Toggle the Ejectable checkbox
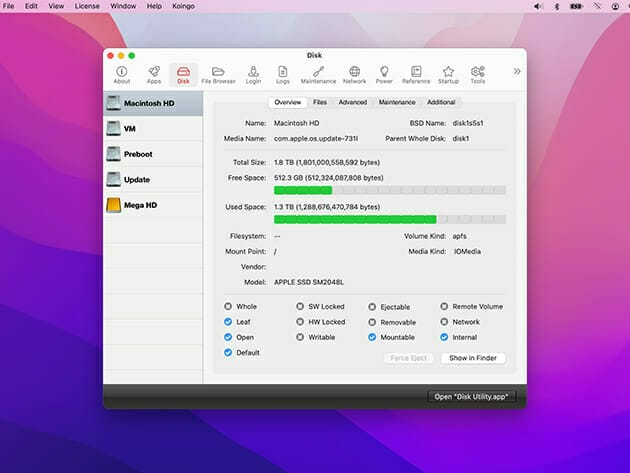 [x=373, y=307]
